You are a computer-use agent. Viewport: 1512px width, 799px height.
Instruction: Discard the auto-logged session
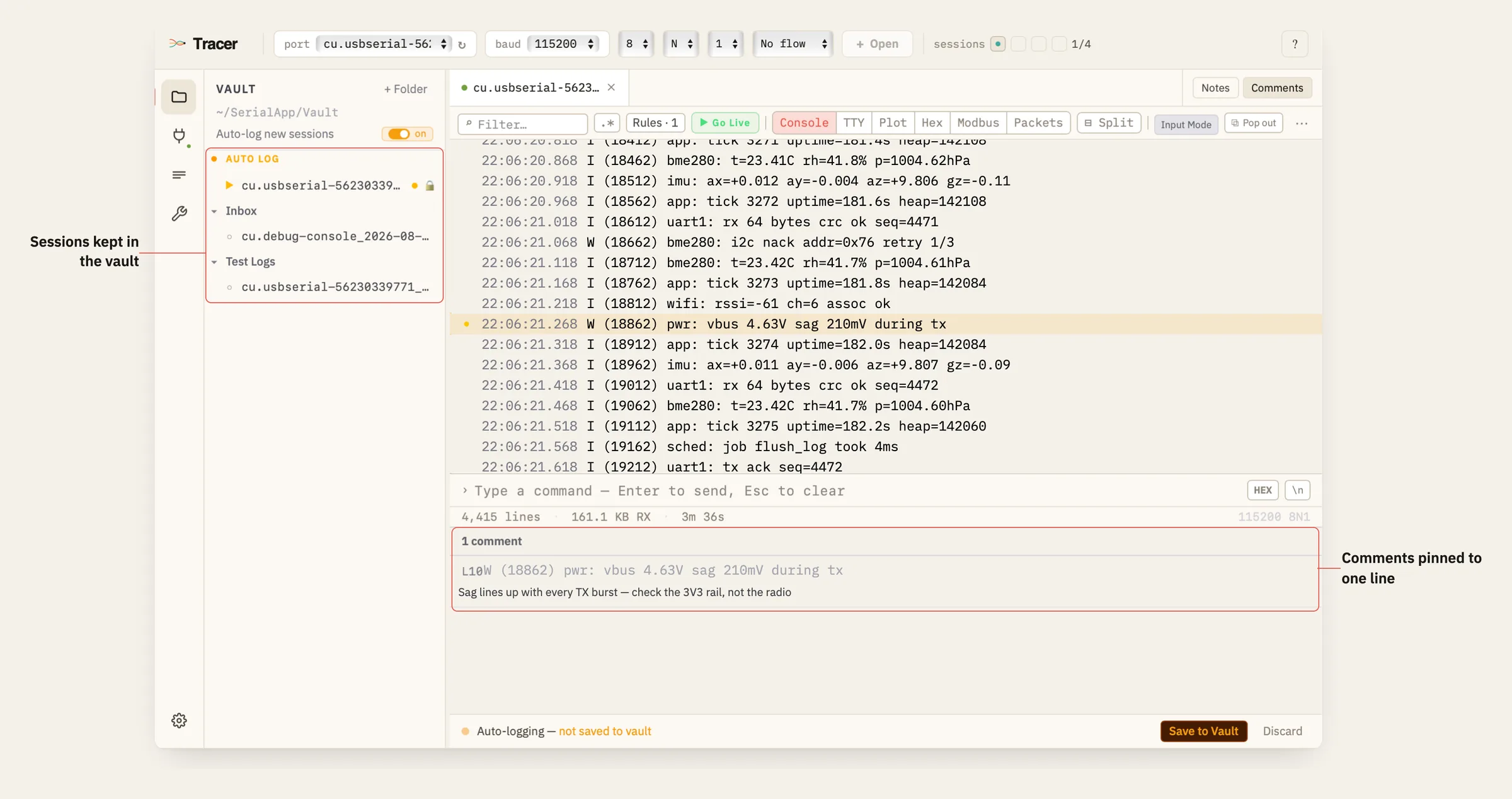click(1282, 731)
